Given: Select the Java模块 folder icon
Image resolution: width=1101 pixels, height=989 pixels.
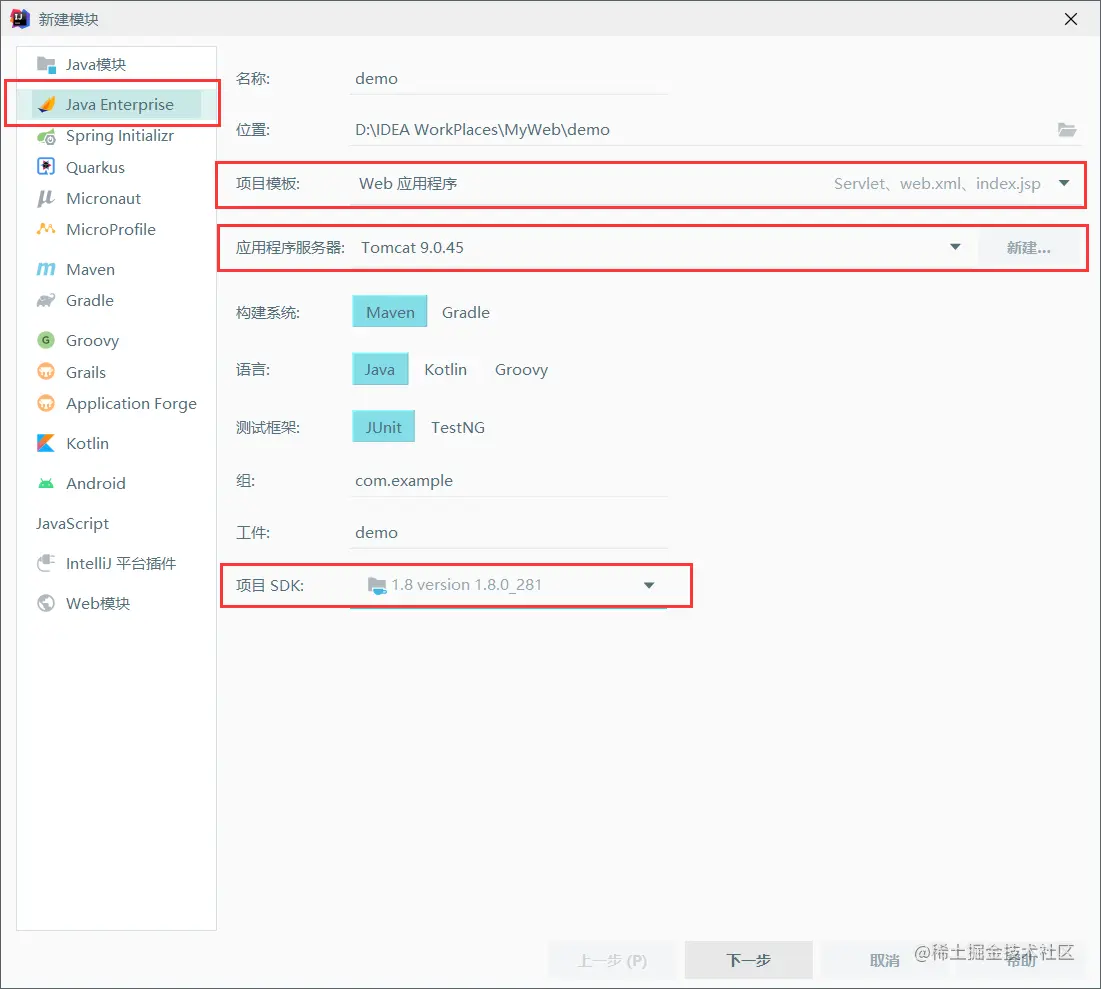Looking at the screenshot, I should [x=46, y=65].
